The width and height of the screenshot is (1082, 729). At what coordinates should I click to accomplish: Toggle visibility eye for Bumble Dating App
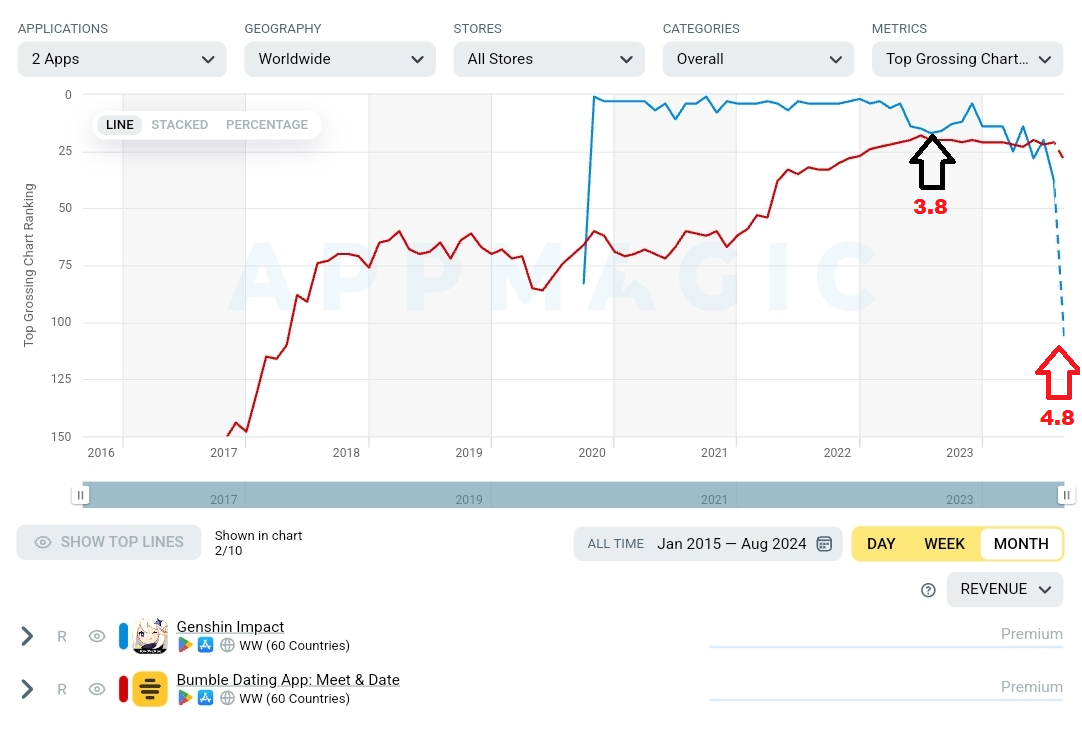pyautogui.click(x=97, y=689)
